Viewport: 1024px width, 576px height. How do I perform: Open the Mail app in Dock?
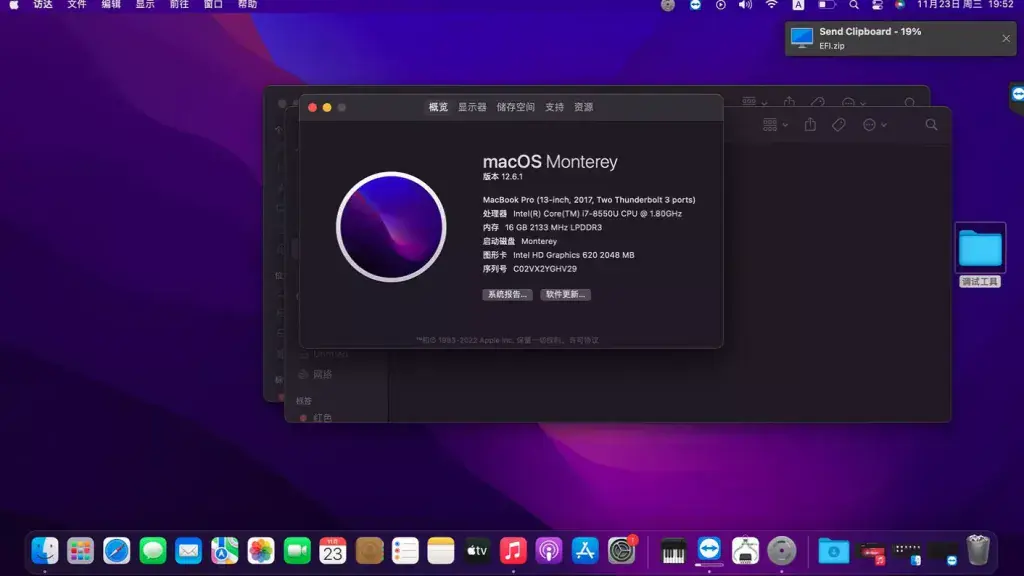pyautogui.click(x=188, y=551)
